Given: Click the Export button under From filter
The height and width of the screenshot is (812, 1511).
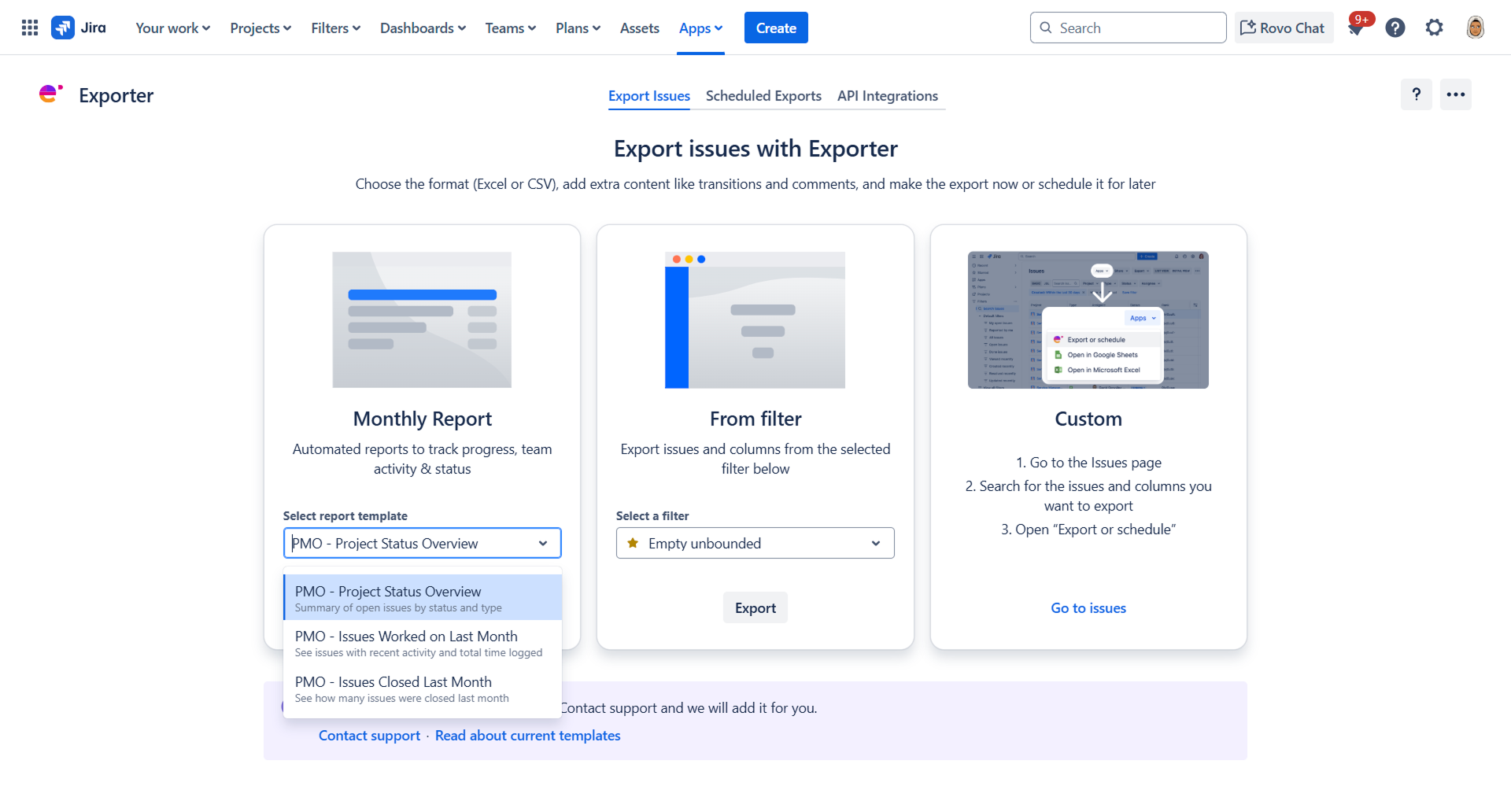Looking at the screenshot, I should click(755, 607).
